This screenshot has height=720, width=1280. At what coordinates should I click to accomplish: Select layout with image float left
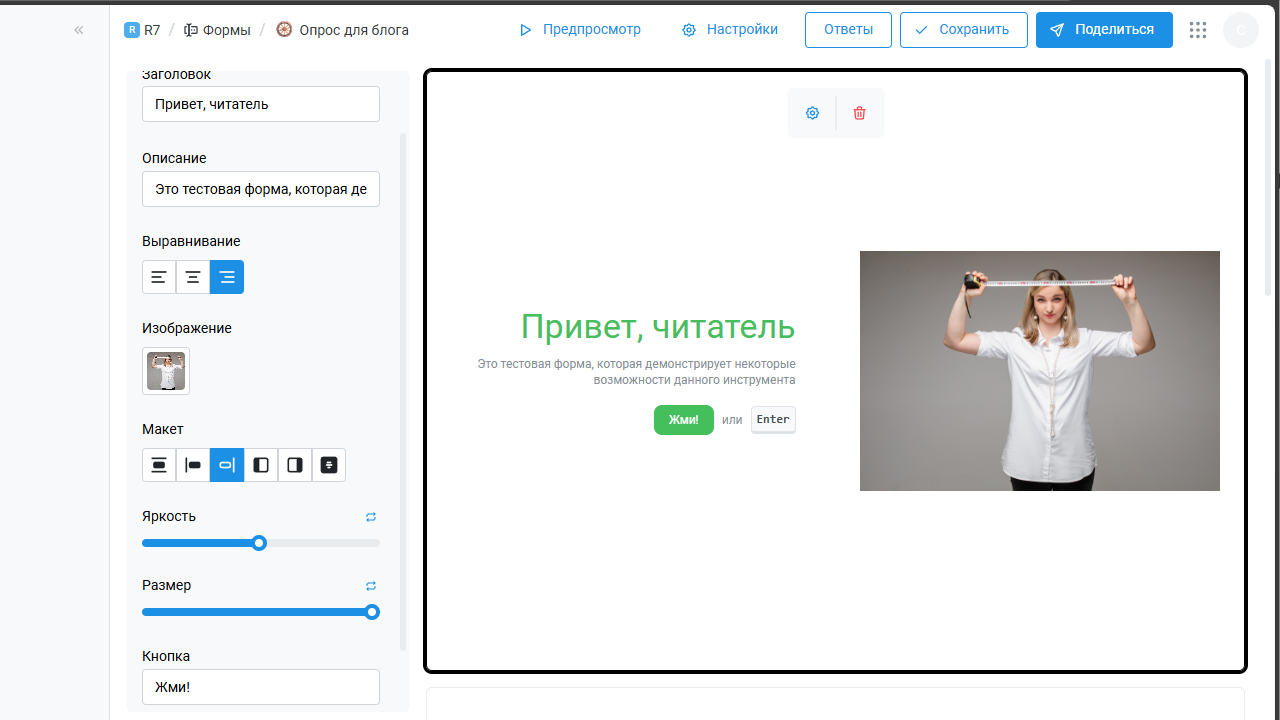[193, 465]
